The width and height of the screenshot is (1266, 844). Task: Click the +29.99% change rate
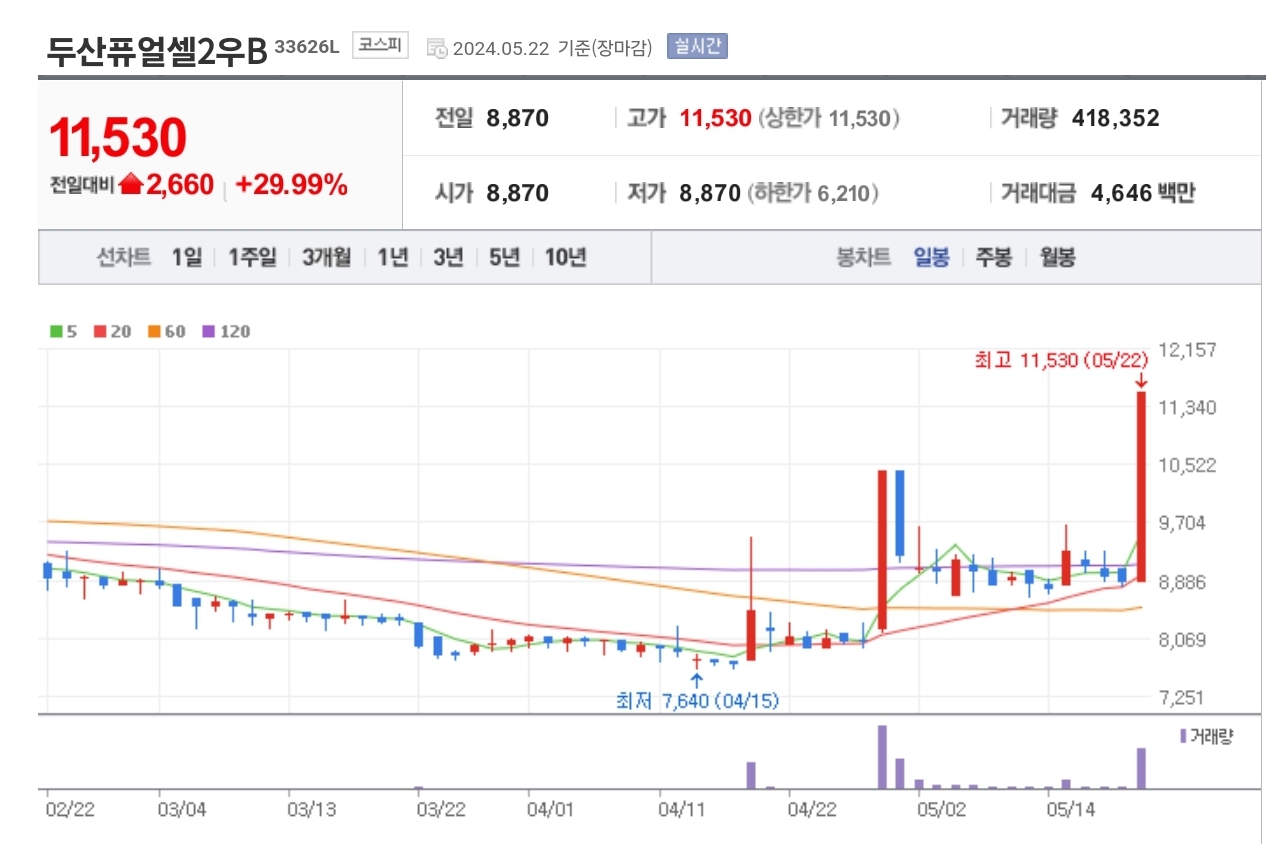pos(292,185)
